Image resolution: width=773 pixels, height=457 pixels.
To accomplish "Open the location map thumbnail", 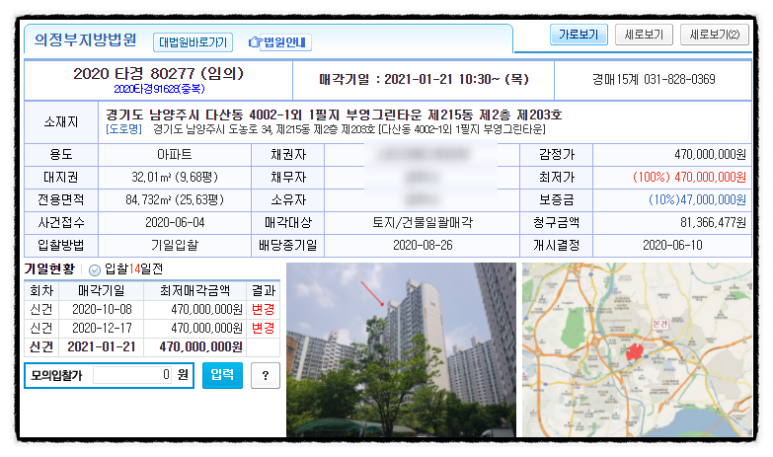I will 637,350.
